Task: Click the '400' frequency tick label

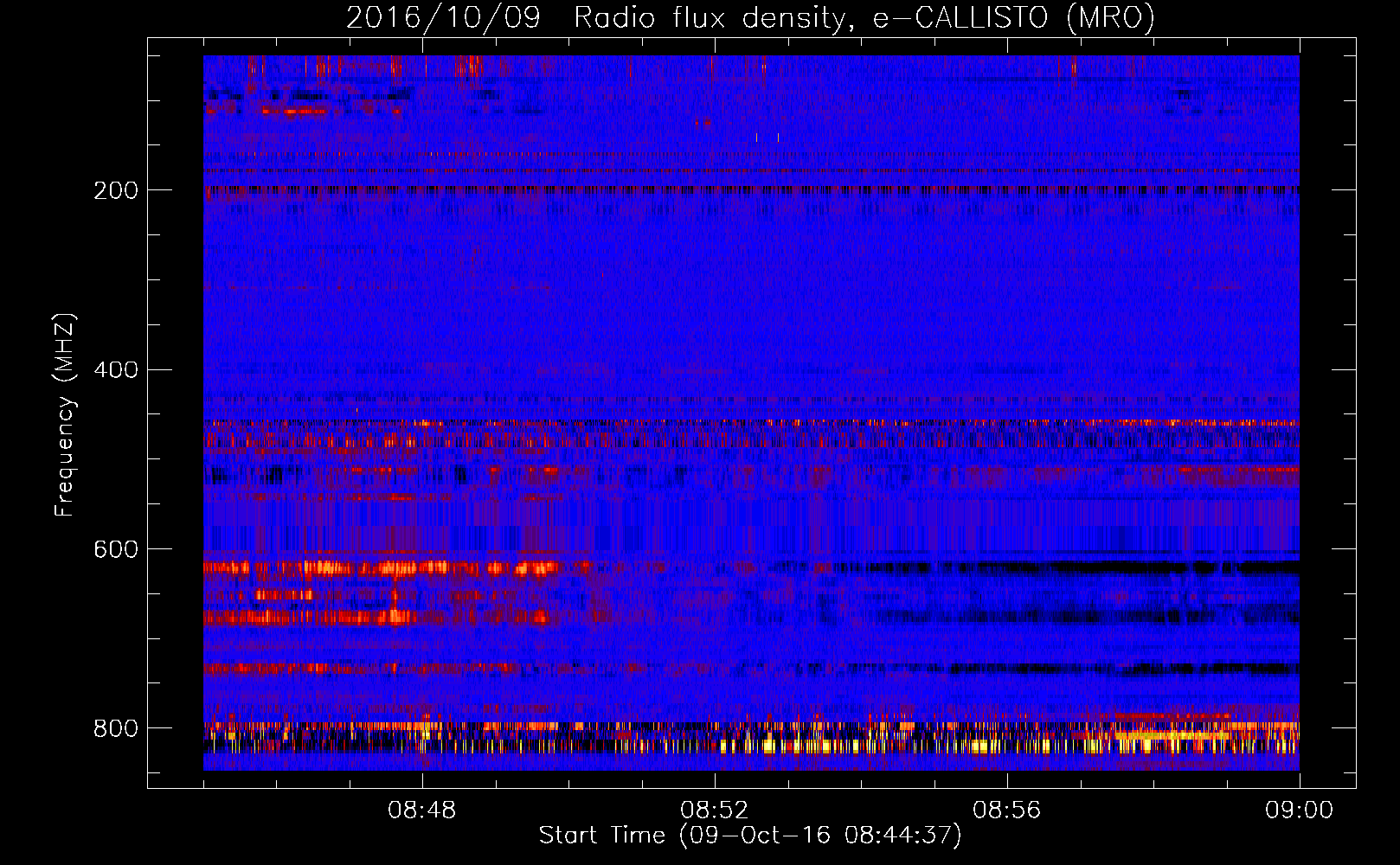Action: [116, 370]
